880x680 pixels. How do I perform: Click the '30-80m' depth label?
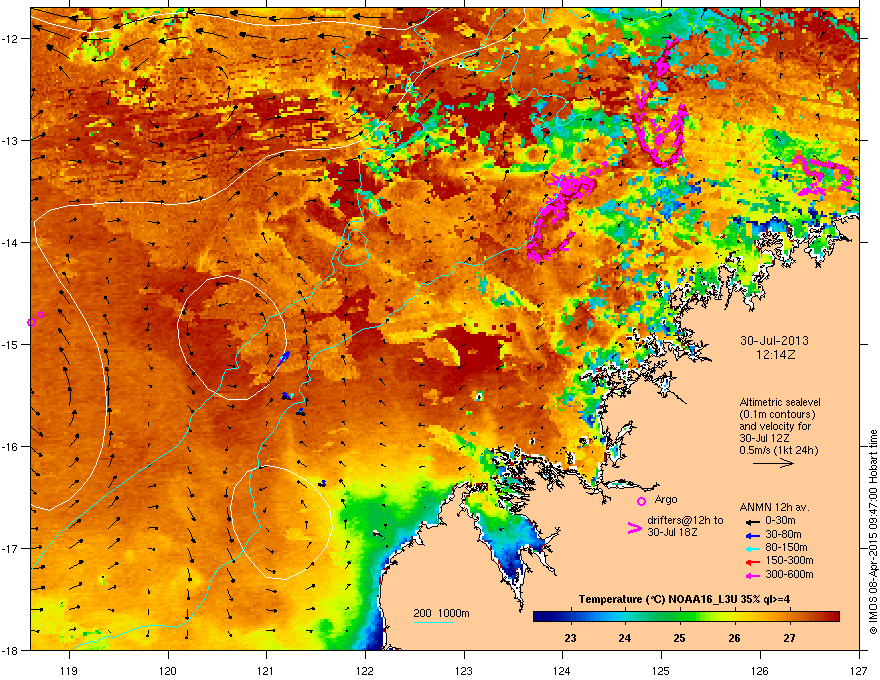[x=783, y=534]
